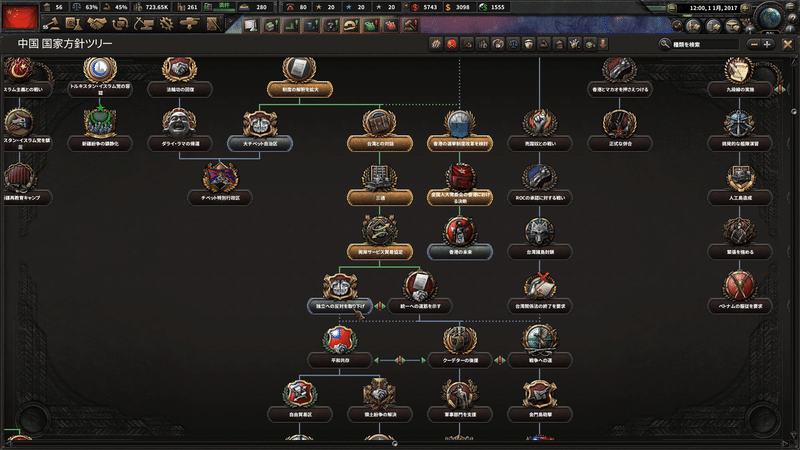The height and width of the screenshot is (450, 800).
Task: Open the China flag country overview
Action: click(20, 17)
